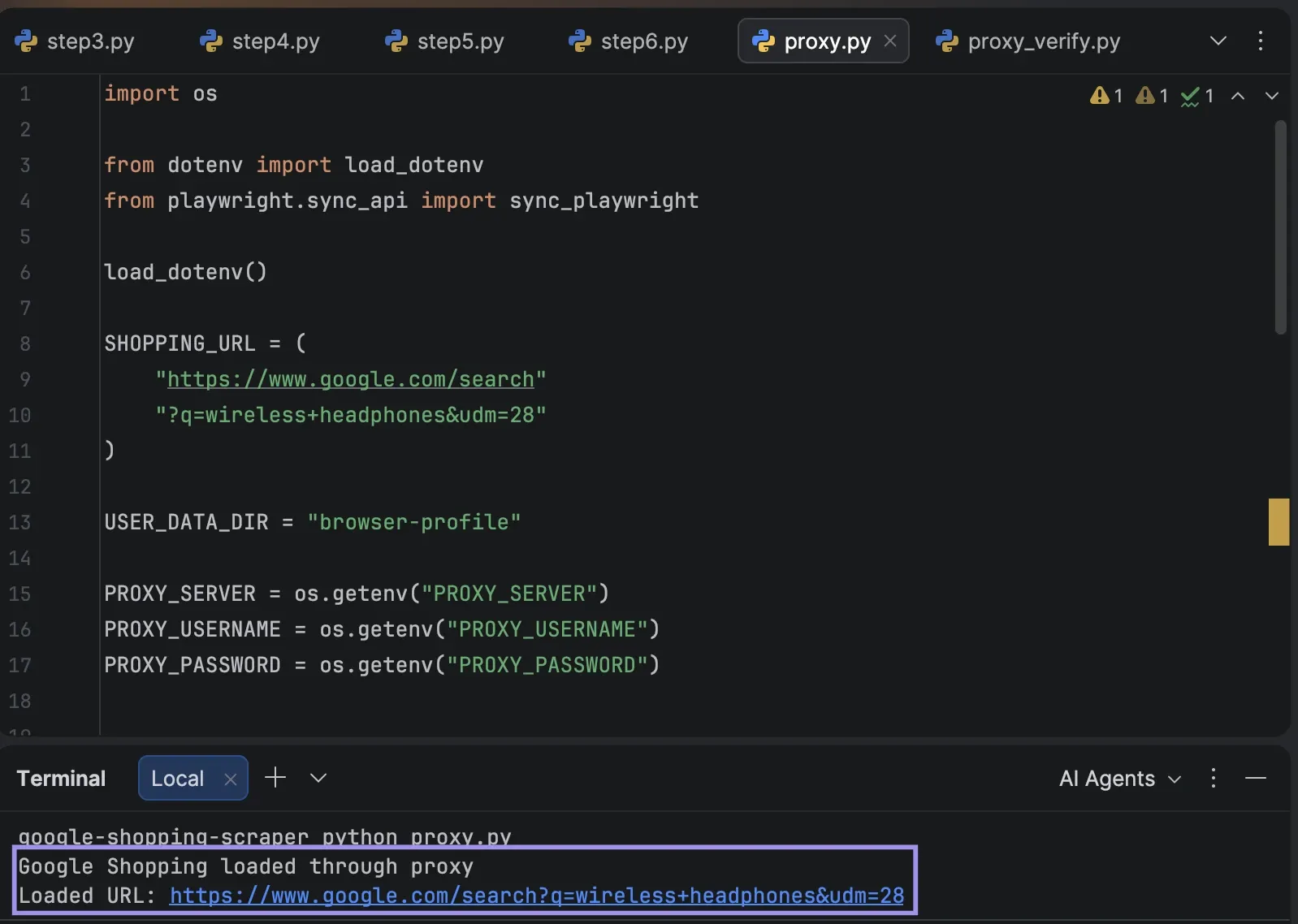Click "Google Shopping loaded through proxy" terminal output

point(246,866)
